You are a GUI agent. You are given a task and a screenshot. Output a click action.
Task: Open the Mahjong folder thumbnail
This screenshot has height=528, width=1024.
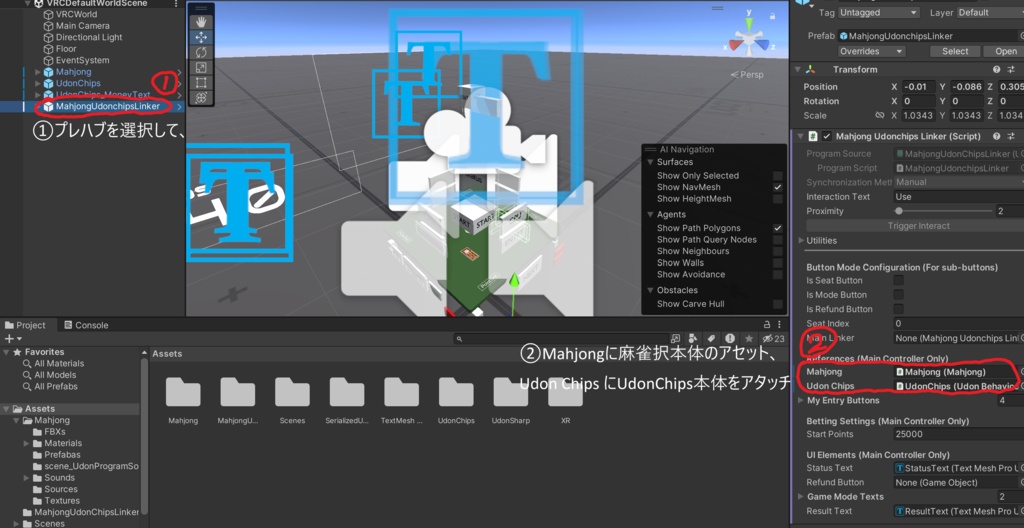(x=183, y=392)
